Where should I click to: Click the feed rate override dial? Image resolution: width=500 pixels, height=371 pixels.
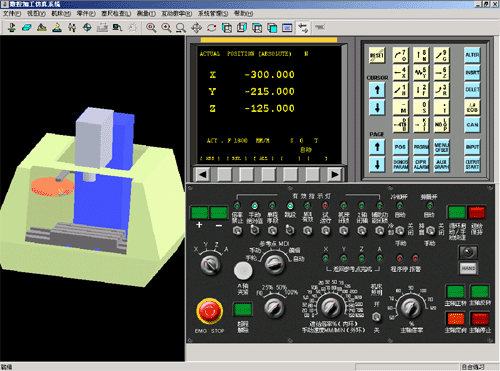pos(330,306)
